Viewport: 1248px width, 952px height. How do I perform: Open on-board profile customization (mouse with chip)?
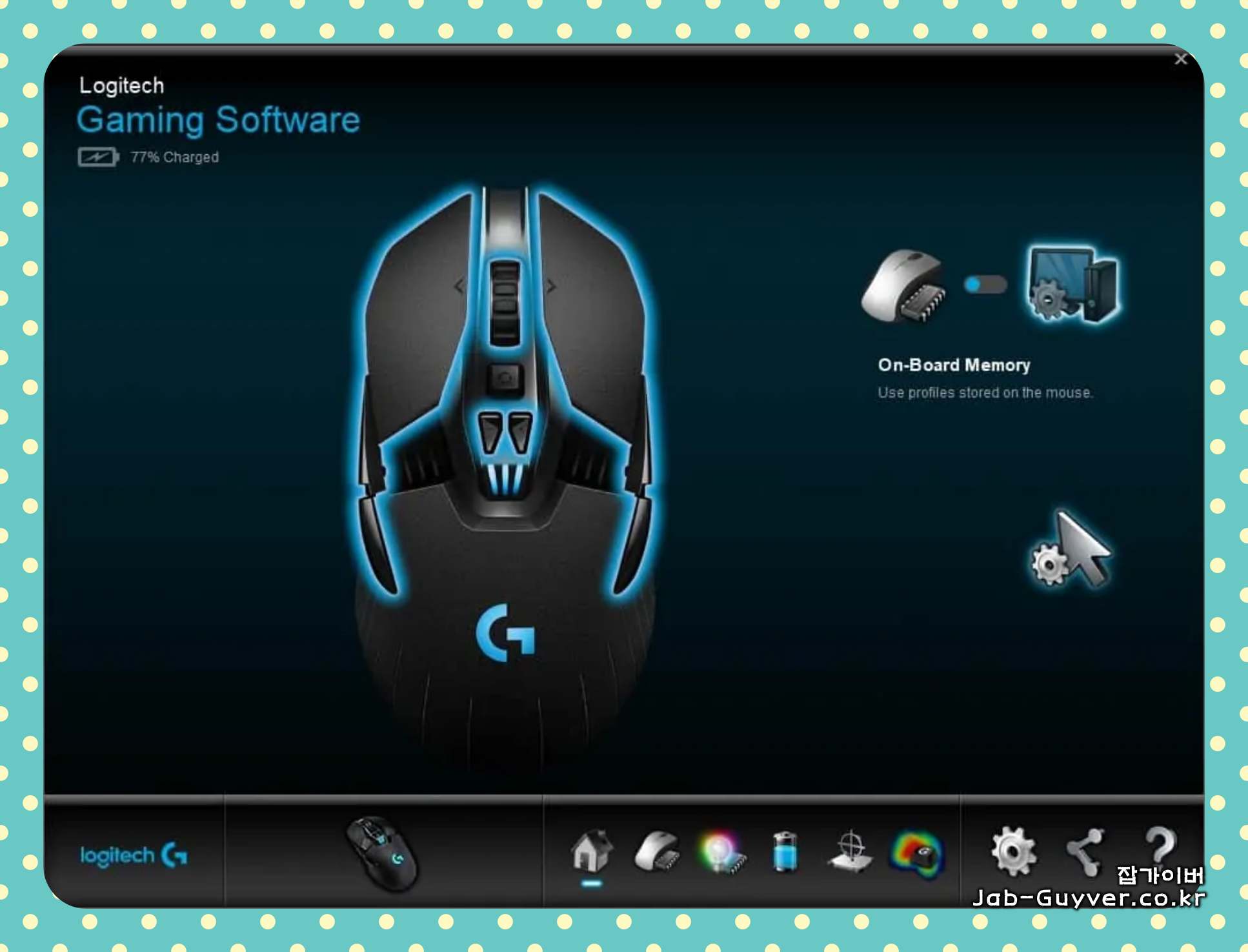(x=657, y=852)
